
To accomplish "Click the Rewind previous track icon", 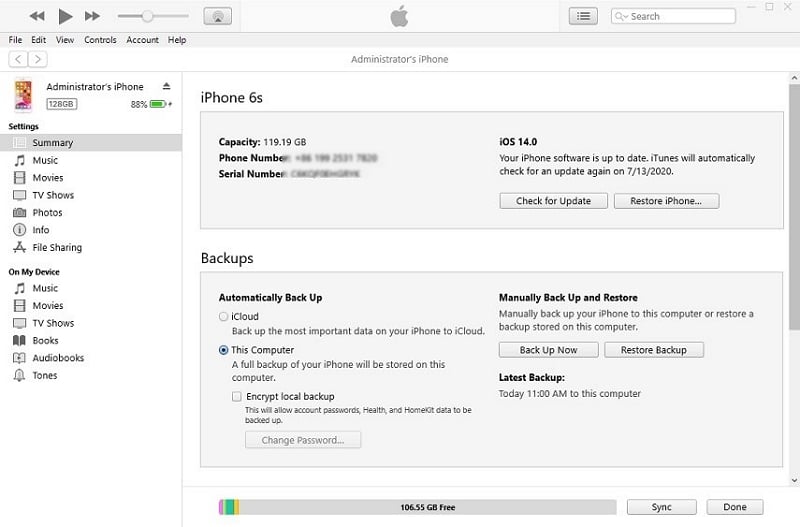I will click(x=37, y=16).
